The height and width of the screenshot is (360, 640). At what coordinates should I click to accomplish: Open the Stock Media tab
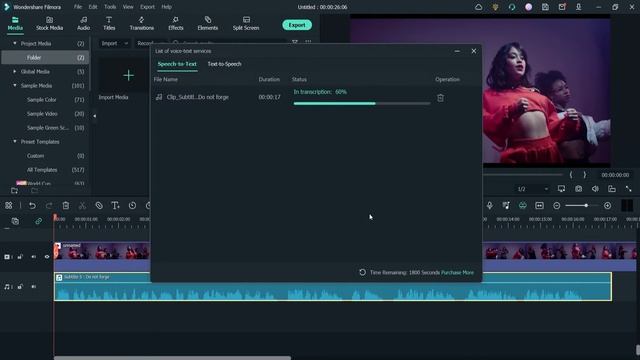tap(49, 24)
